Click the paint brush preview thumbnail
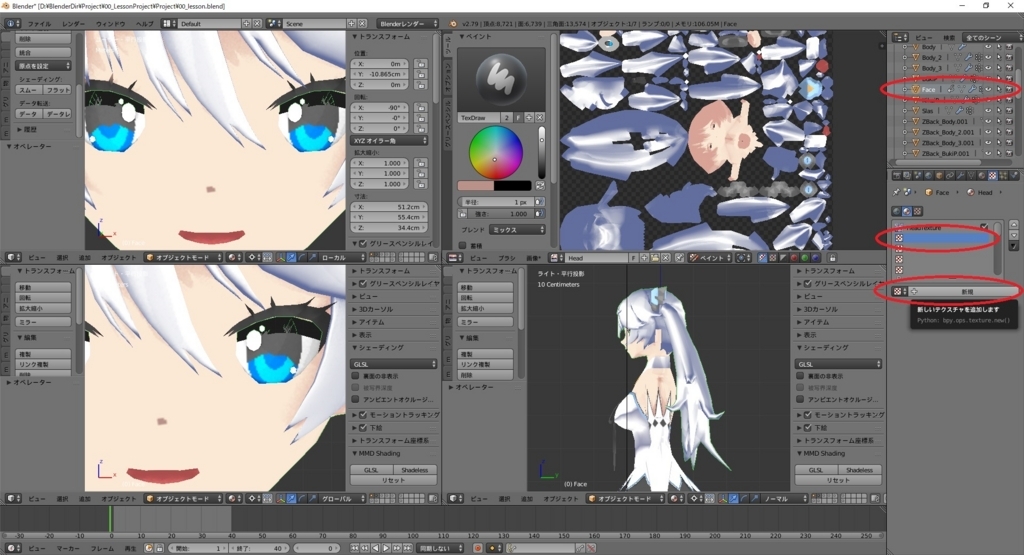Image resolution: width=1024 pixels, height=555 pixels. 501,80
